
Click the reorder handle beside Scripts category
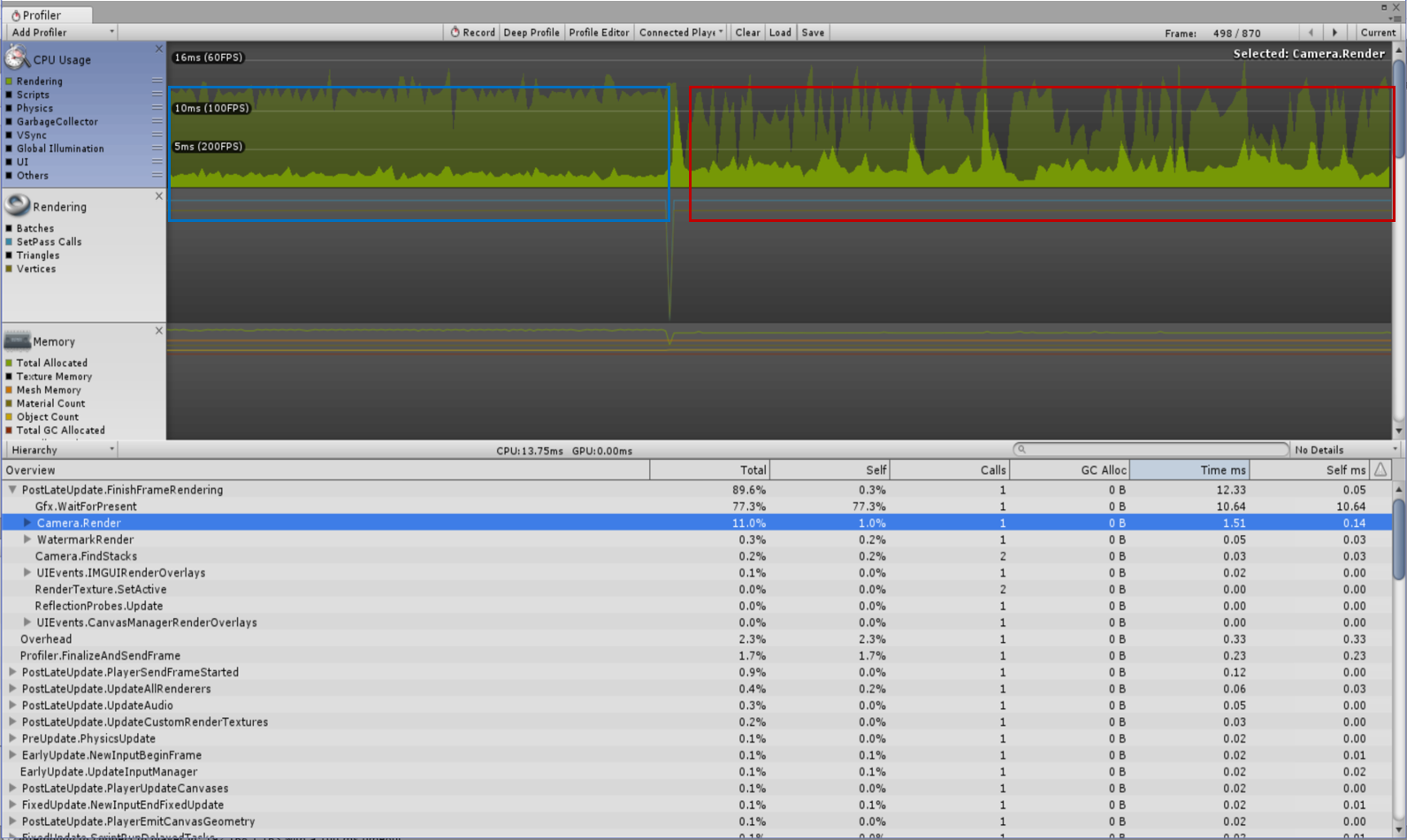157,94
